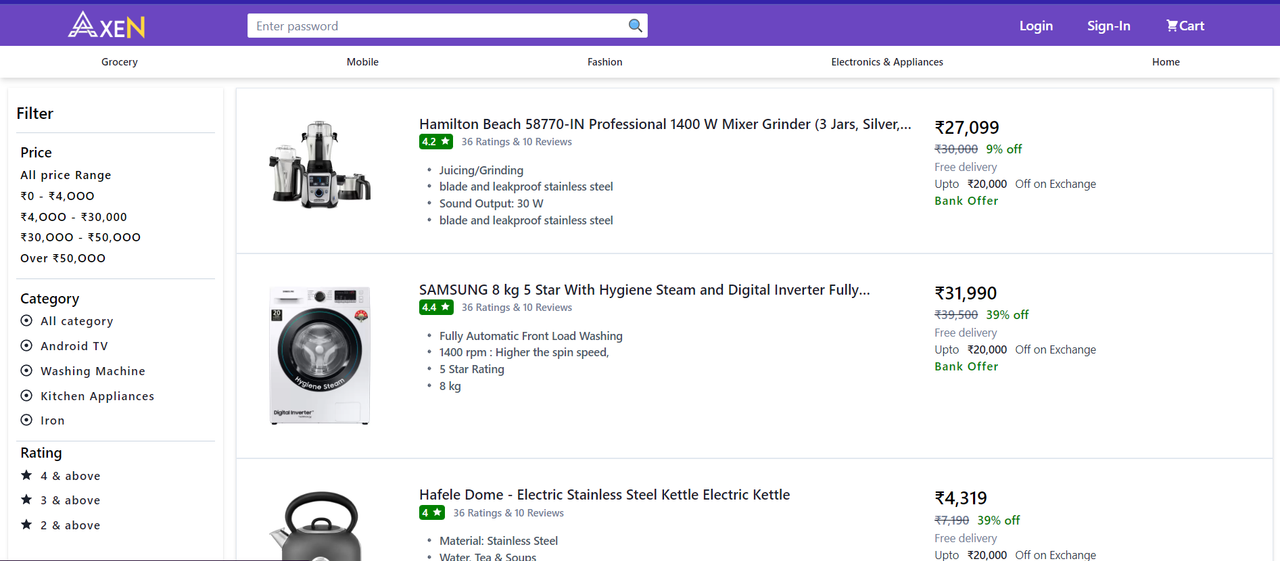Click the green 4 star badge of Hafele kettle

432,513
